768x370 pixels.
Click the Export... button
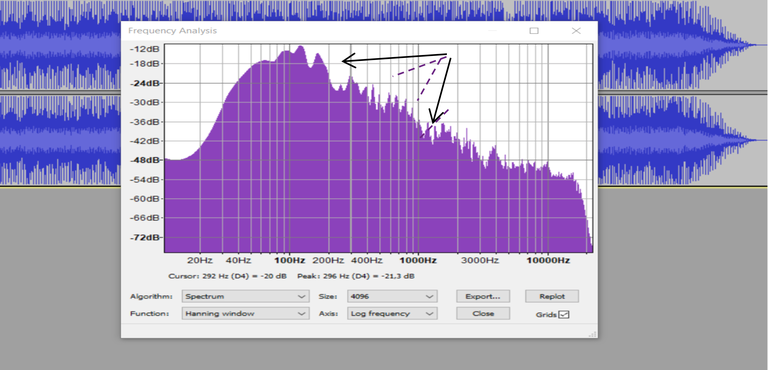(x=483, y=296)
